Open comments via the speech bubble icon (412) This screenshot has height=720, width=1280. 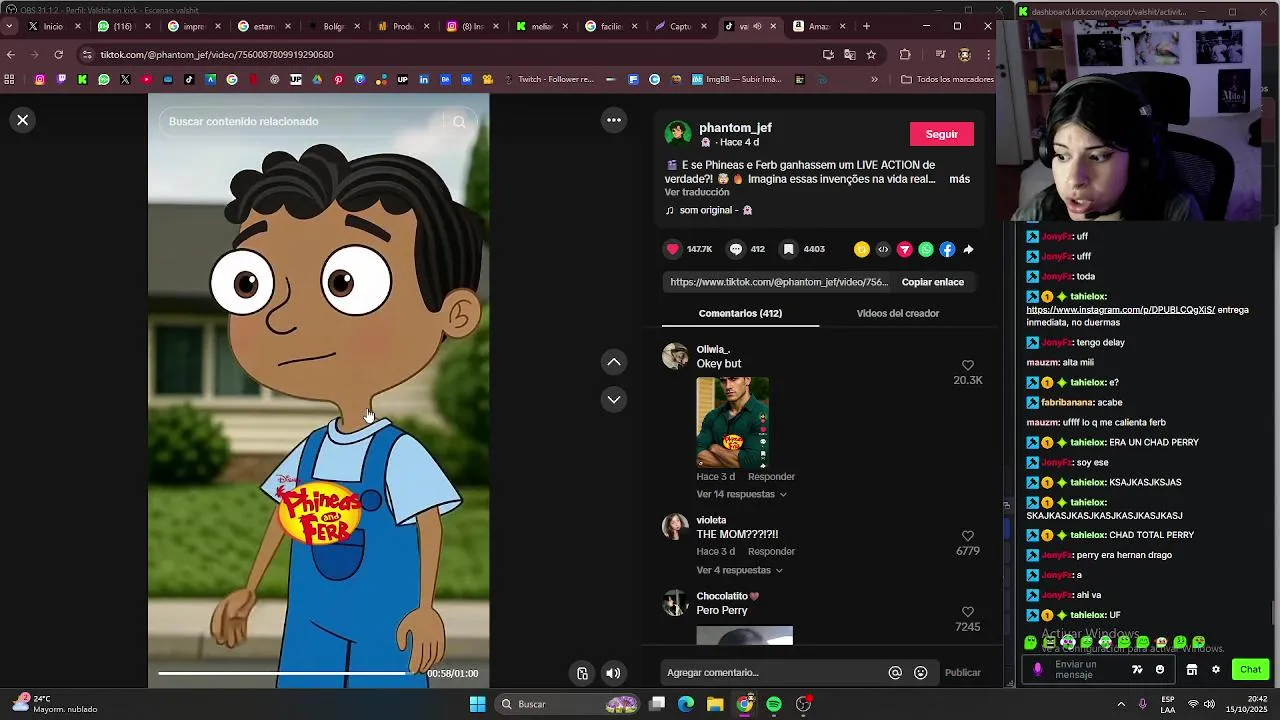pos(736,249)
